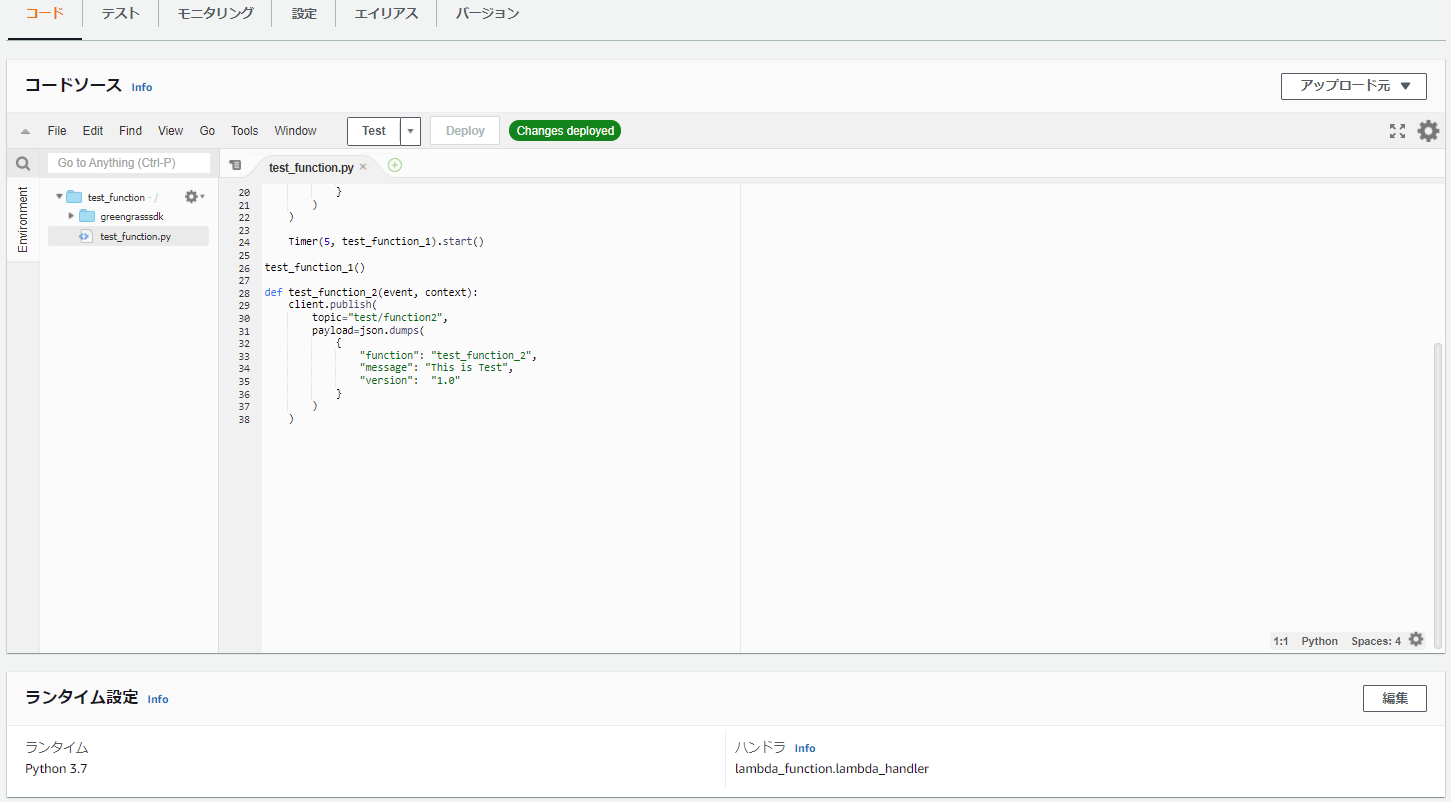The image size is (1451, 802).
Task: Close the test_function.py tab
Action: click(363, 167)
